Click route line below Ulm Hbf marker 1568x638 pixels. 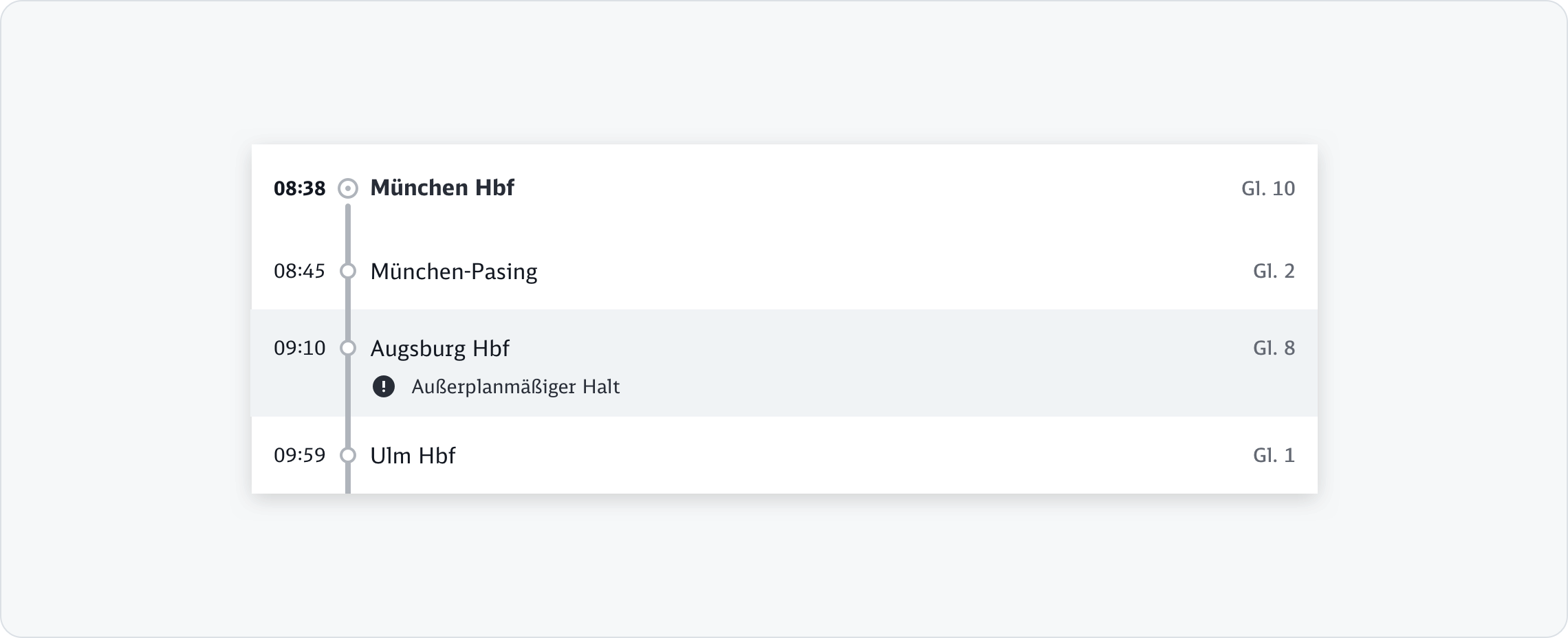[348, 480]
